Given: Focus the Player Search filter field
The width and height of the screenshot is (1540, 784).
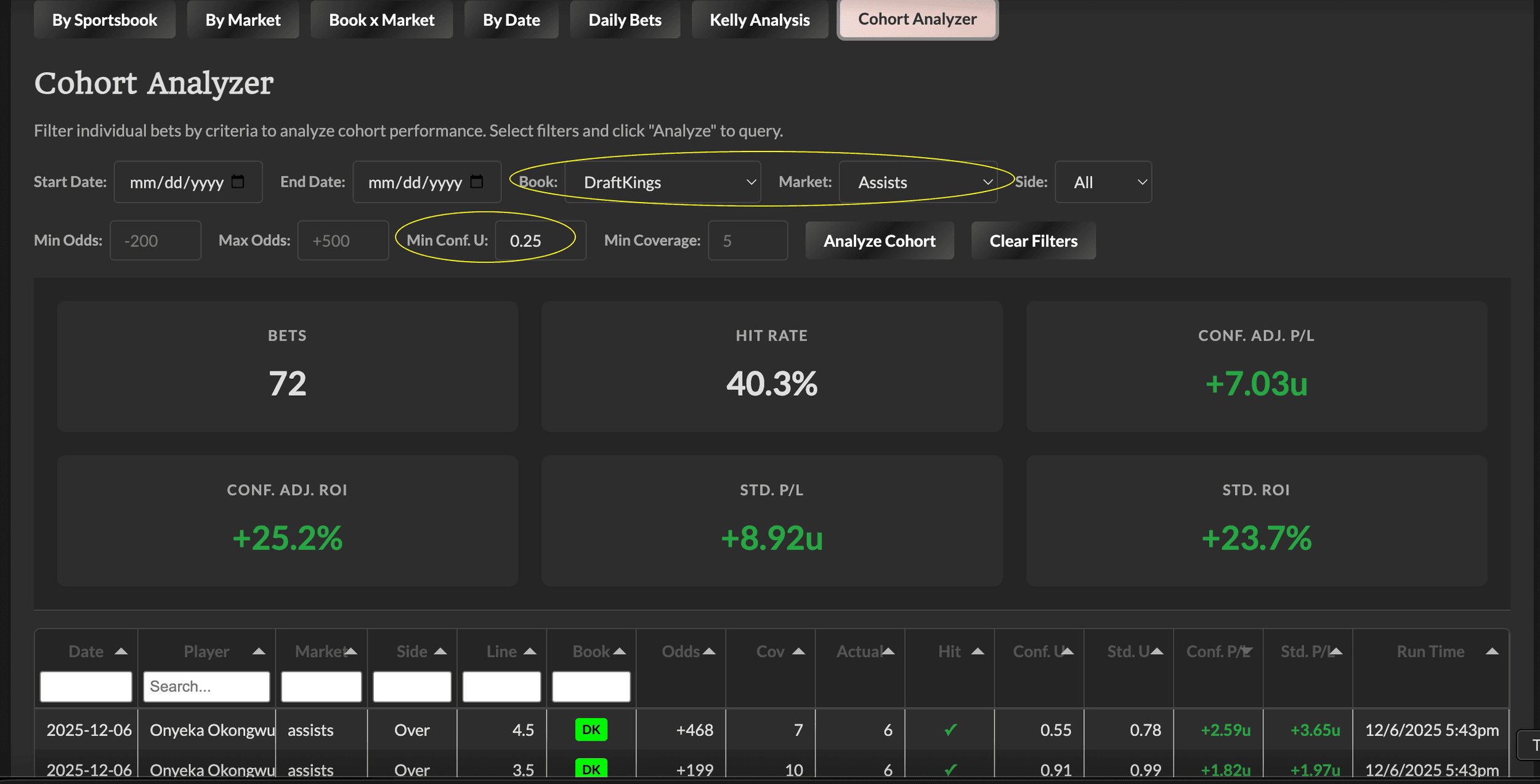Looking at the screenshot, I should (206, 687).
